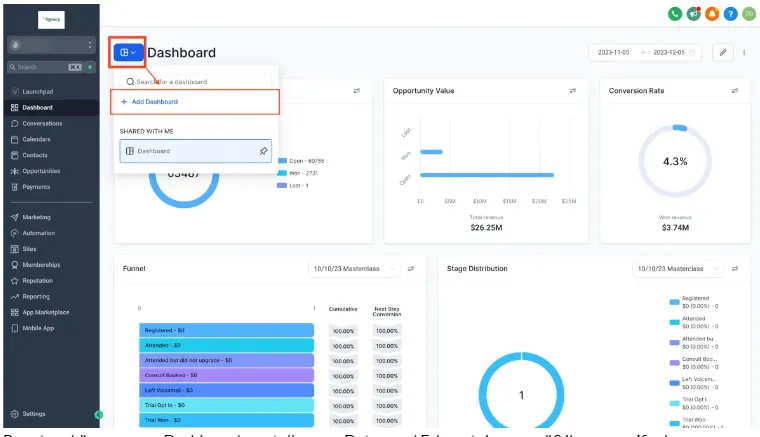The width and height of the screenshot is (760, 437).
Task: Click the pencil edit dashboard icon
Action: click(x=723, y=52)
